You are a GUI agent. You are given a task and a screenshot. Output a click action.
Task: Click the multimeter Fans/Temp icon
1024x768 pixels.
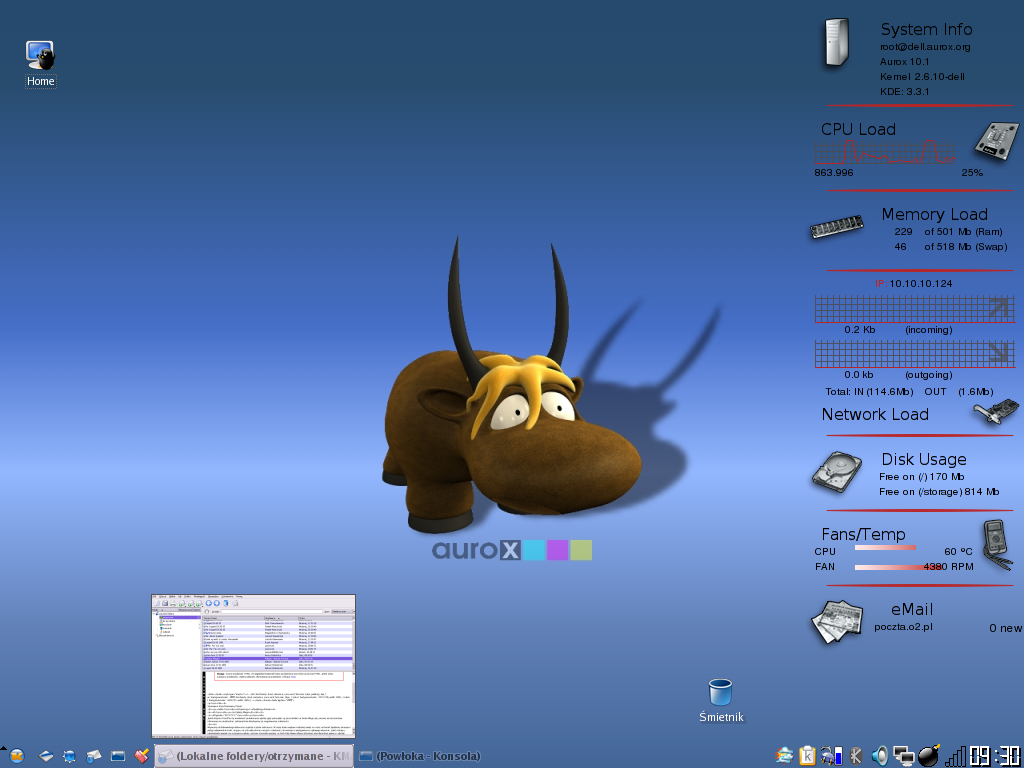coord(997,545)
